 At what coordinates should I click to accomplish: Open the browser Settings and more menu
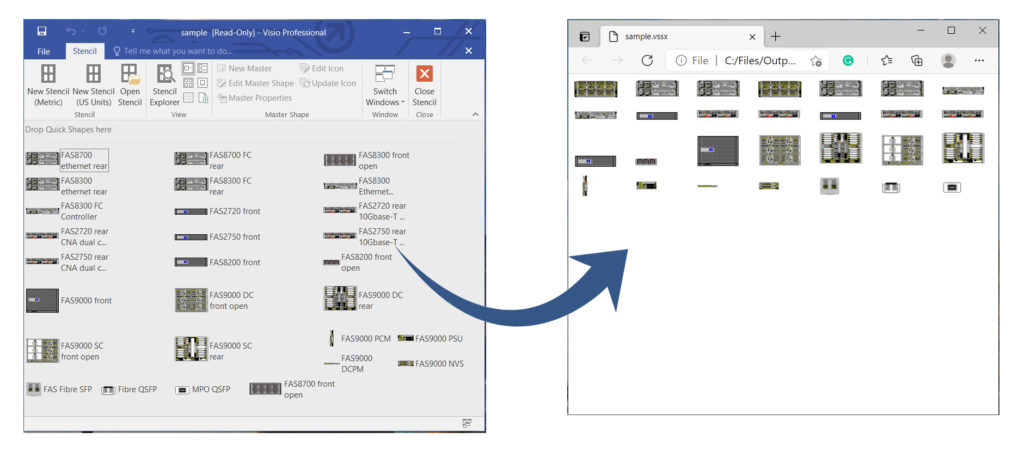pos(978,61)
